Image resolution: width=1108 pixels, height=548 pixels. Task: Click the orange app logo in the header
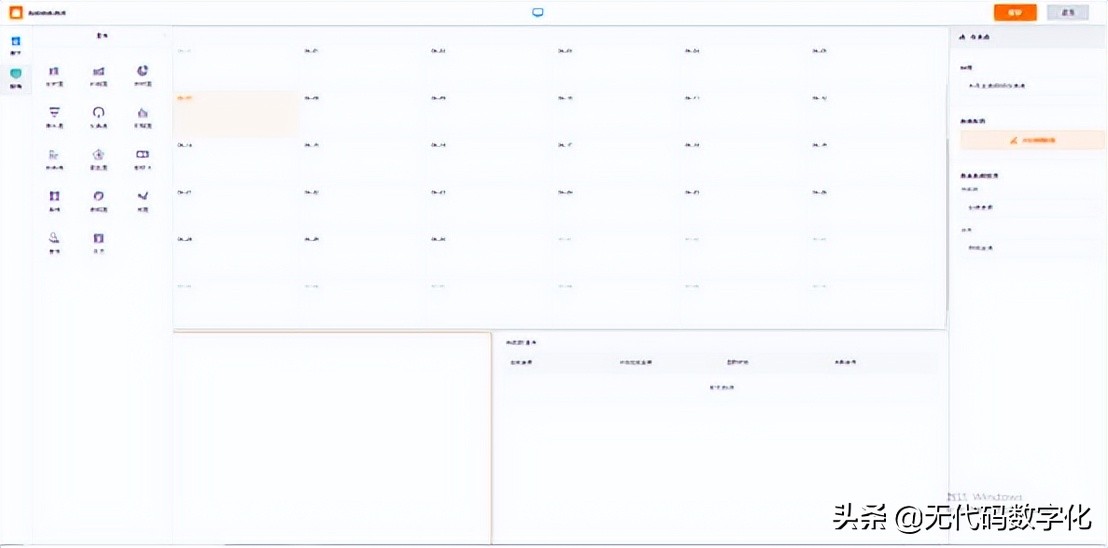pyautogui.click(x=16, y=13)
